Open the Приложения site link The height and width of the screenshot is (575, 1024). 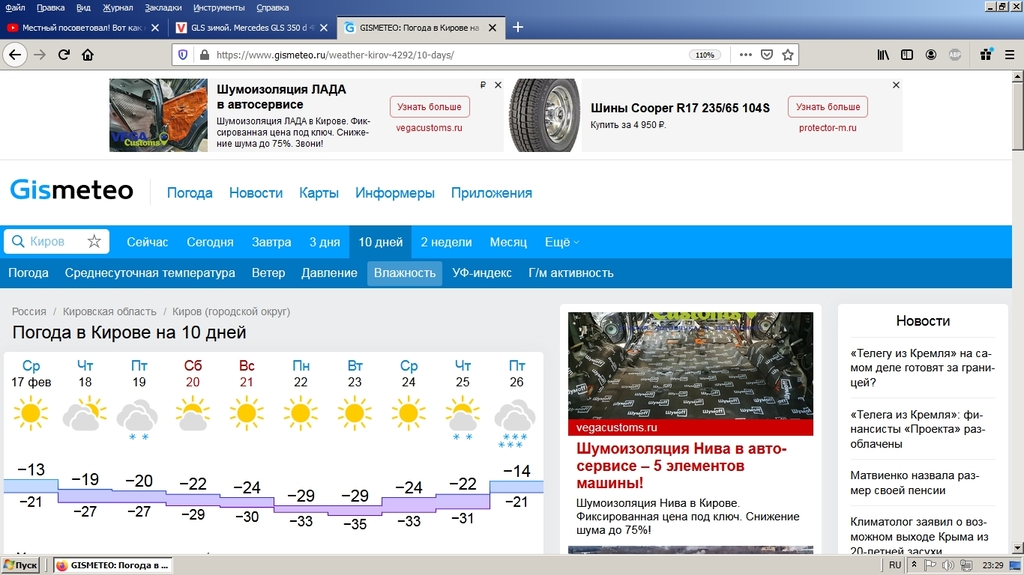click(491, 193)
